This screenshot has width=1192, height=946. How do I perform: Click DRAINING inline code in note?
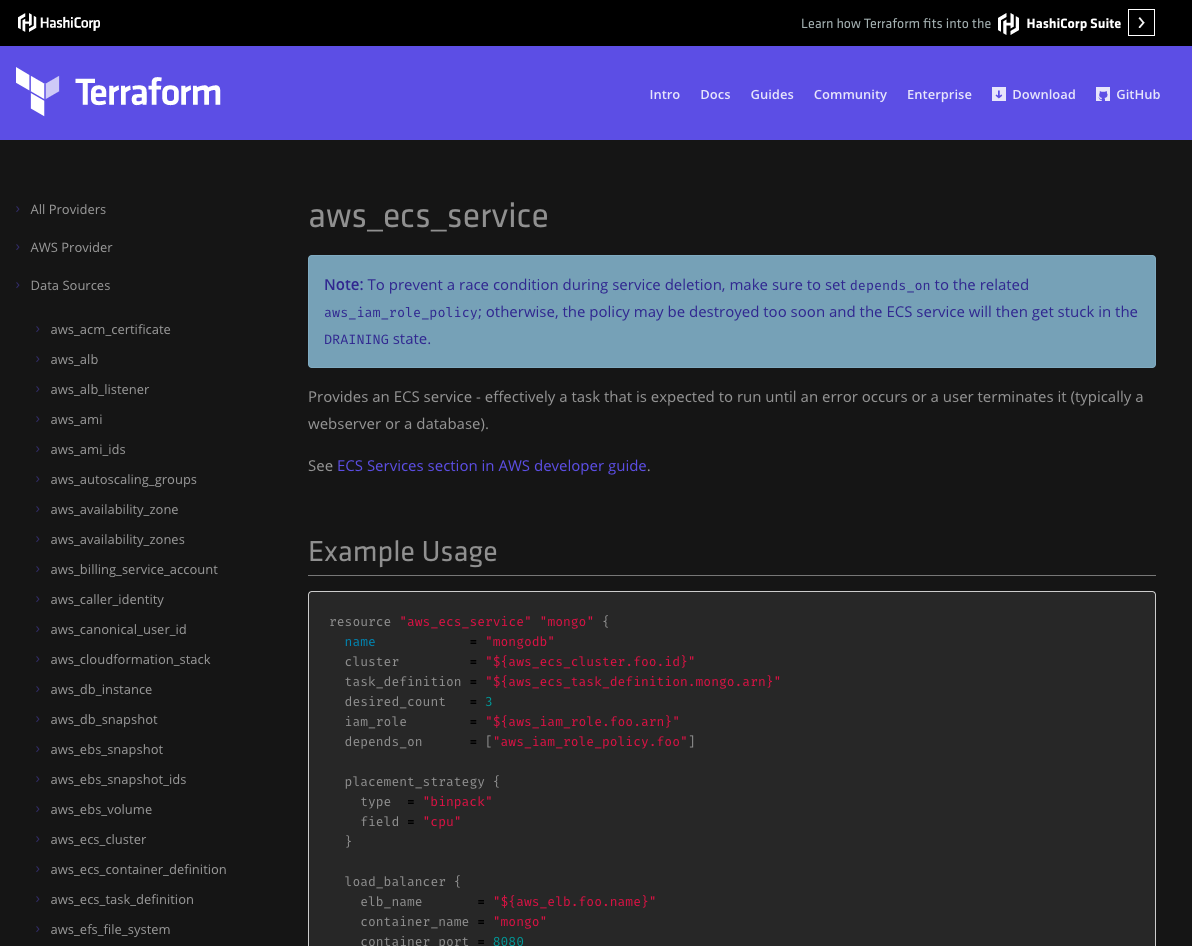pos(356,340)
